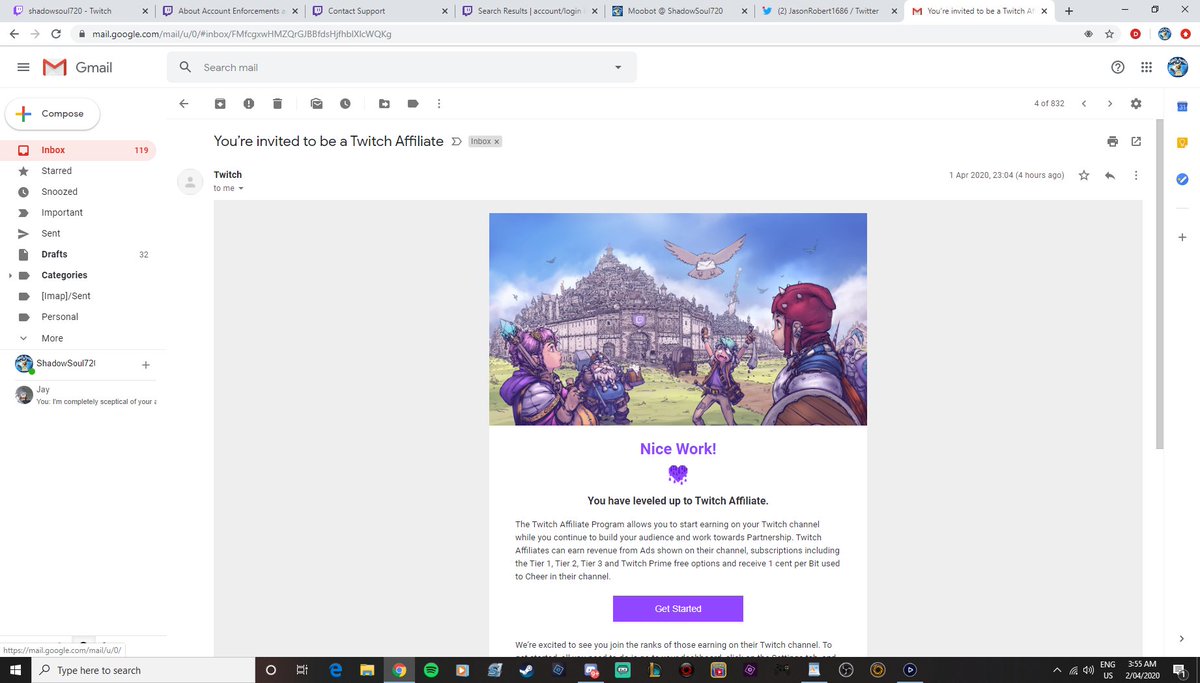Archive this Twitch Affiliate email

(220, 103)
